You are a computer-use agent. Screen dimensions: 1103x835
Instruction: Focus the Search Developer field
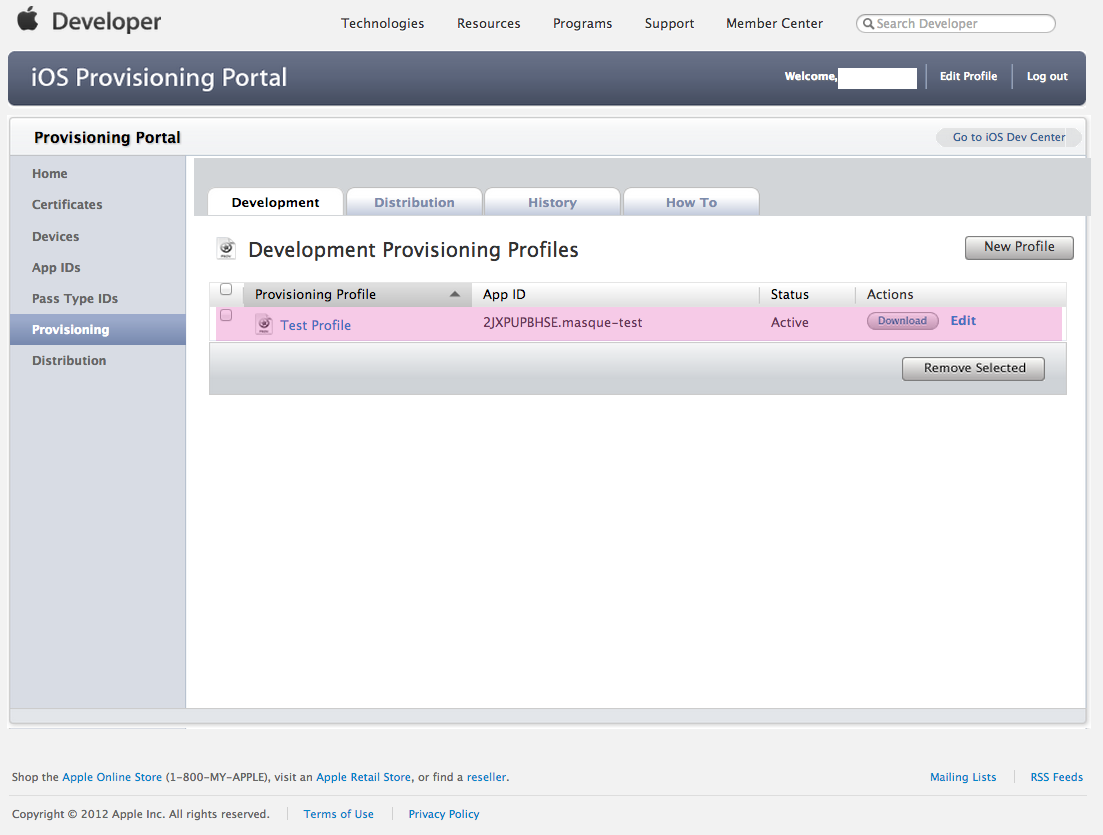tap(956, 23)
